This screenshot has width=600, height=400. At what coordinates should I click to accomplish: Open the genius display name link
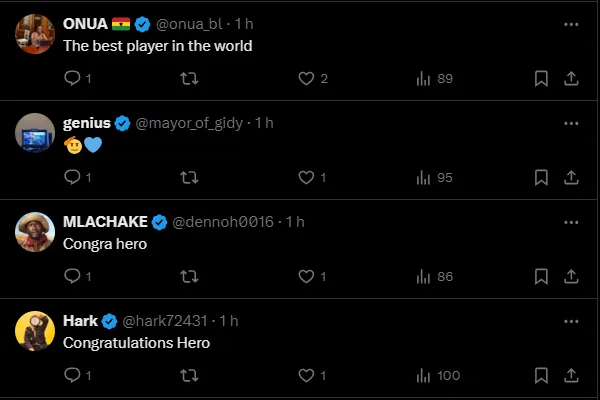click(x=86, y=123)
